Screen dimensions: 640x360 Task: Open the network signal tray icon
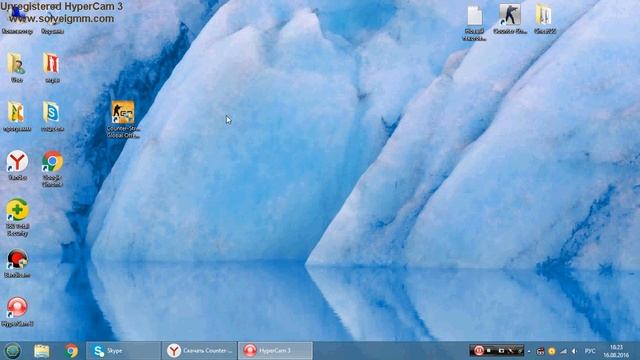tap(563, 351)
